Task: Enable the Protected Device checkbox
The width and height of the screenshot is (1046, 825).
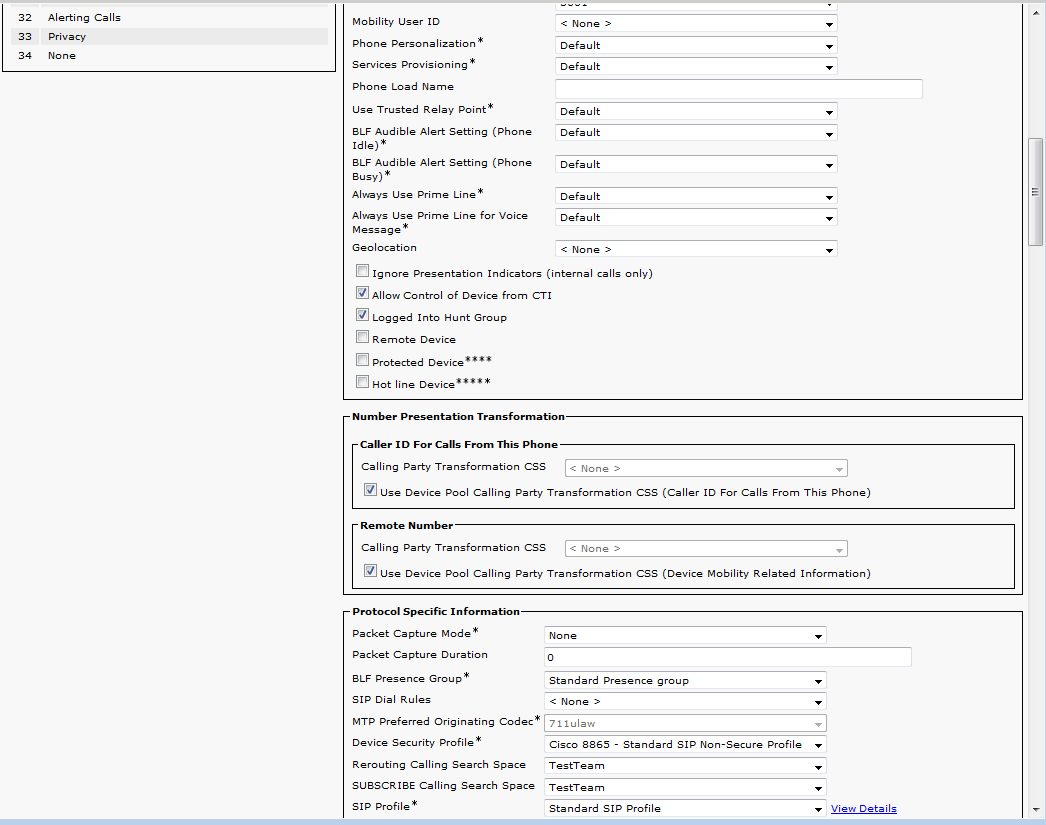Action: pos(362,360)
